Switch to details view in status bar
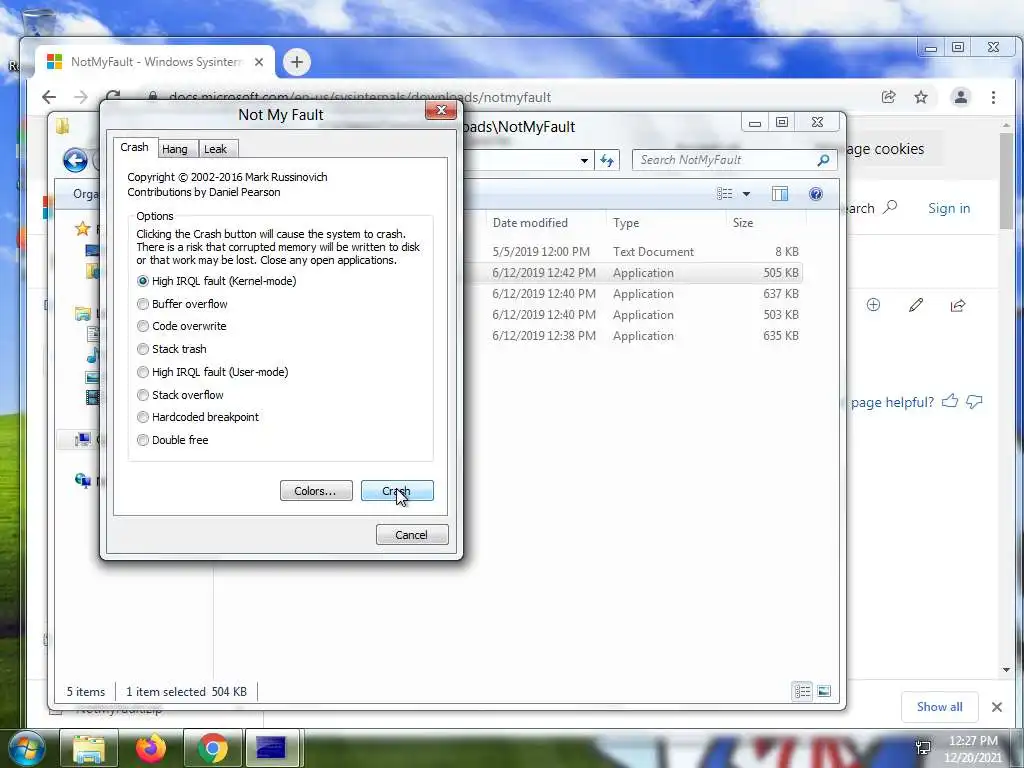 pos(803,691)
